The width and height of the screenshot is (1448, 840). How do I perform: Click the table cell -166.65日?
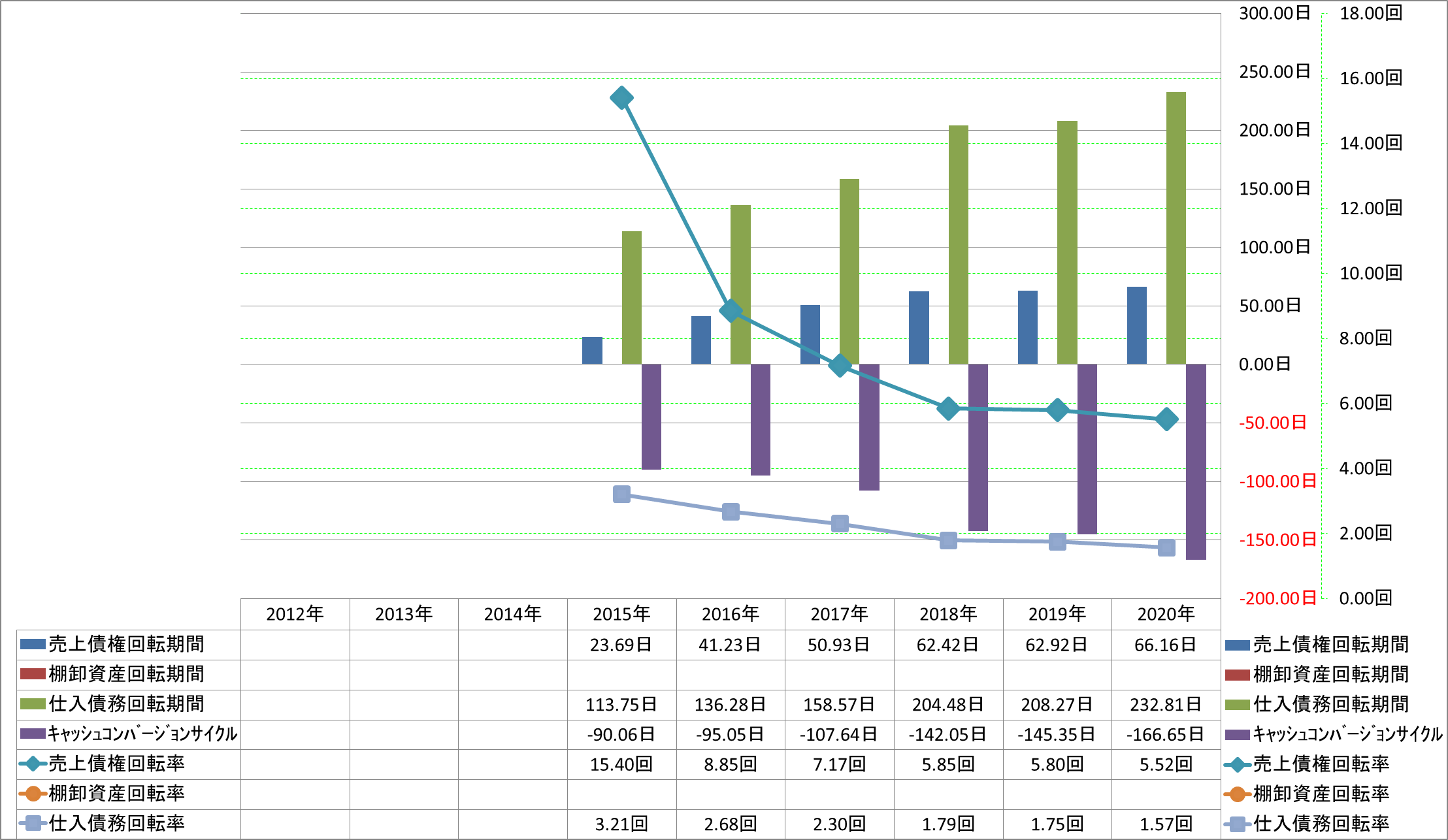coord(1166,735)
